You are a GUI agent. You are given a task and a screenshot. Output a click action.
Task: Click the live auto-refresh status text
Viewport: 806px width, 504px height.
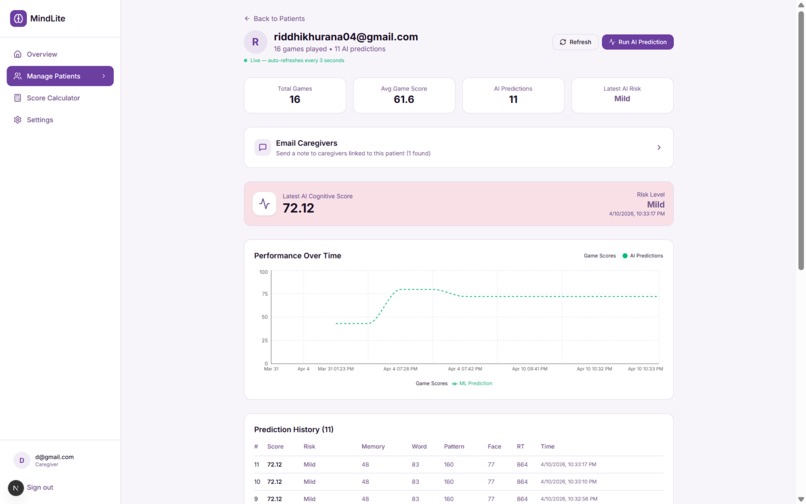[297, 60]
